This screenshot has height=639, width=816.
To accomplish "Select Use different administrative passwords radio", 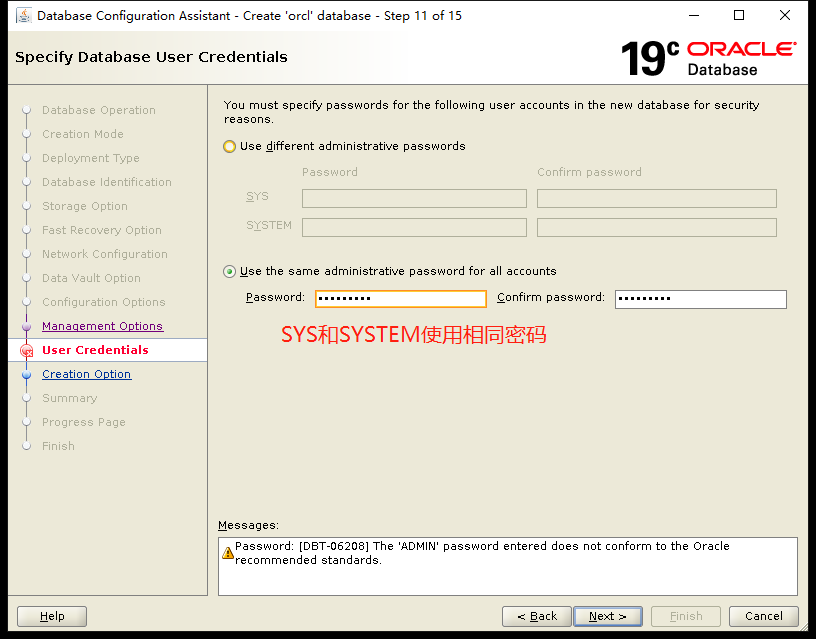I will click(x=230, y=146).
